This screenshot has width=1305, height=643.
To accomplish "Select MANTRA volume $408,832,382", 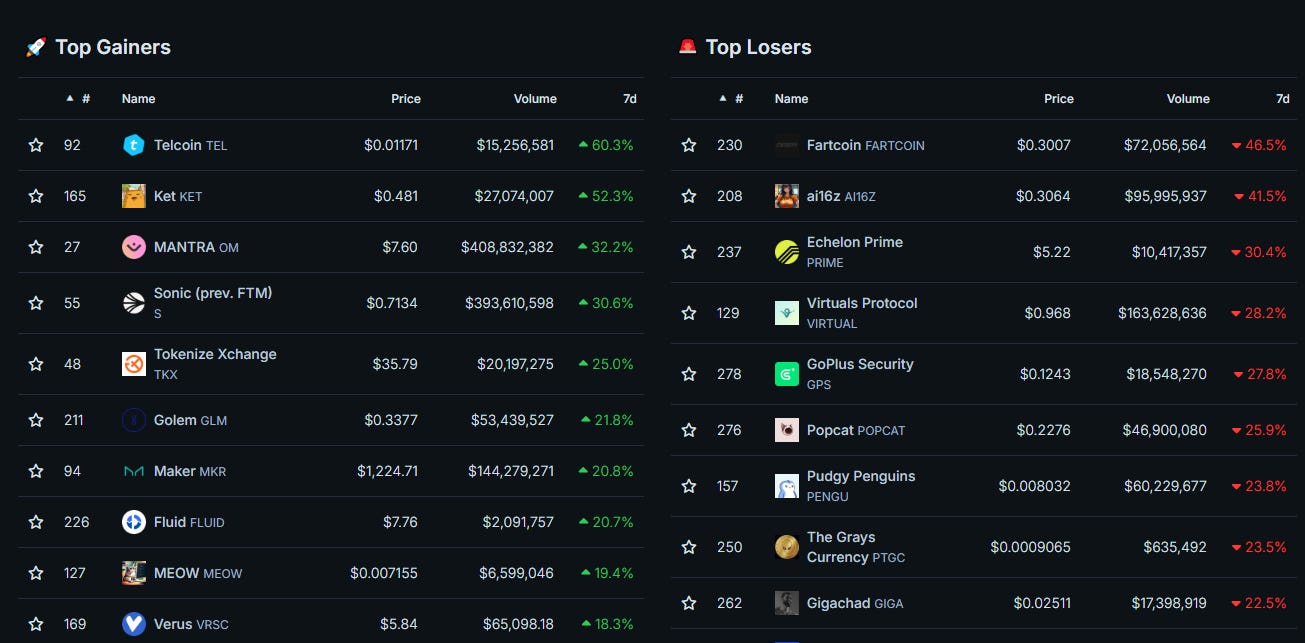I will click(x=507, y=247).
